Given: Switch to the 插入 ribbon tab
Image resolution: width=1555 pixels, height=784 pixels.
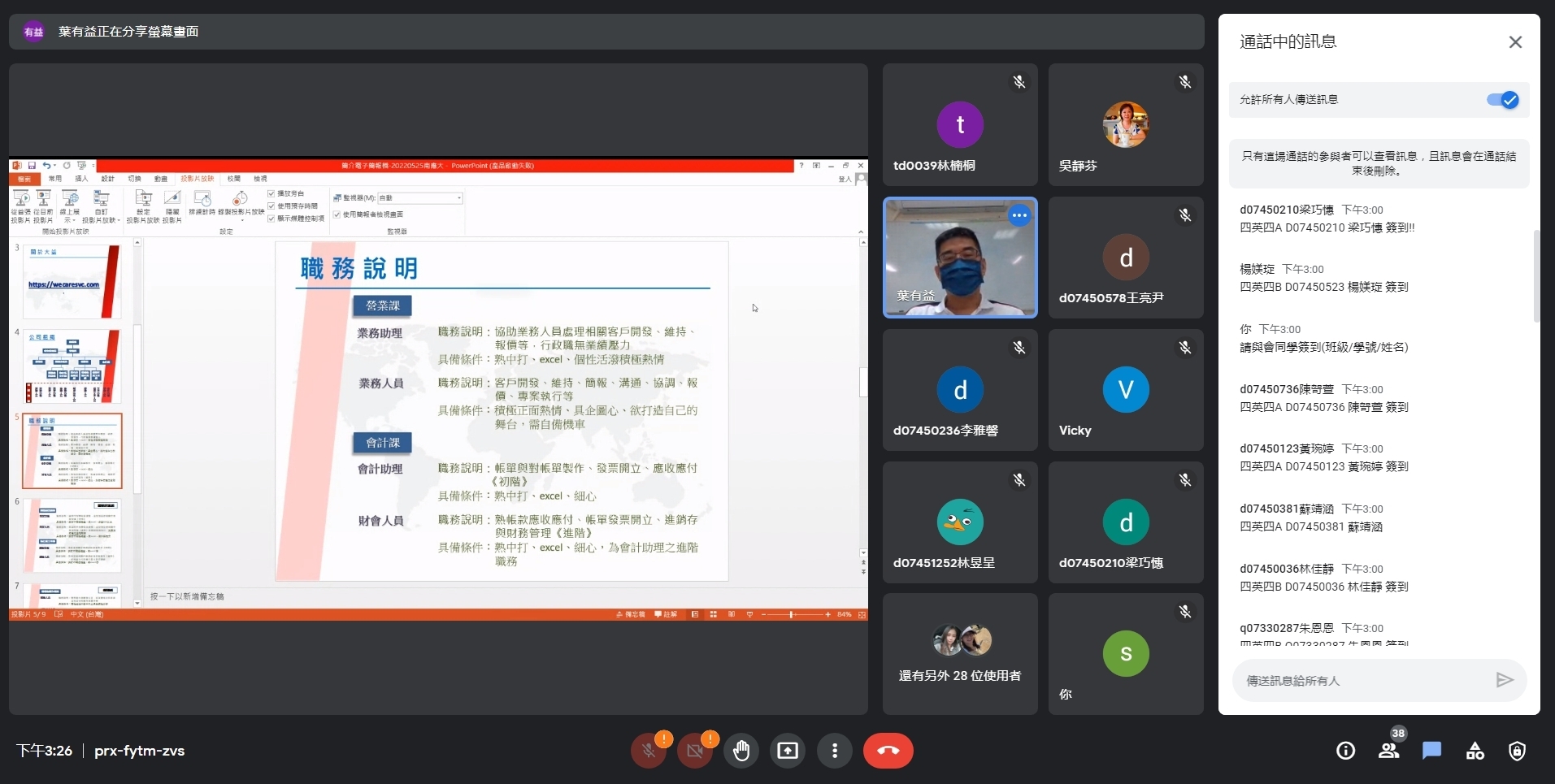Looking at the screenshot, I should tap(81, 179).
